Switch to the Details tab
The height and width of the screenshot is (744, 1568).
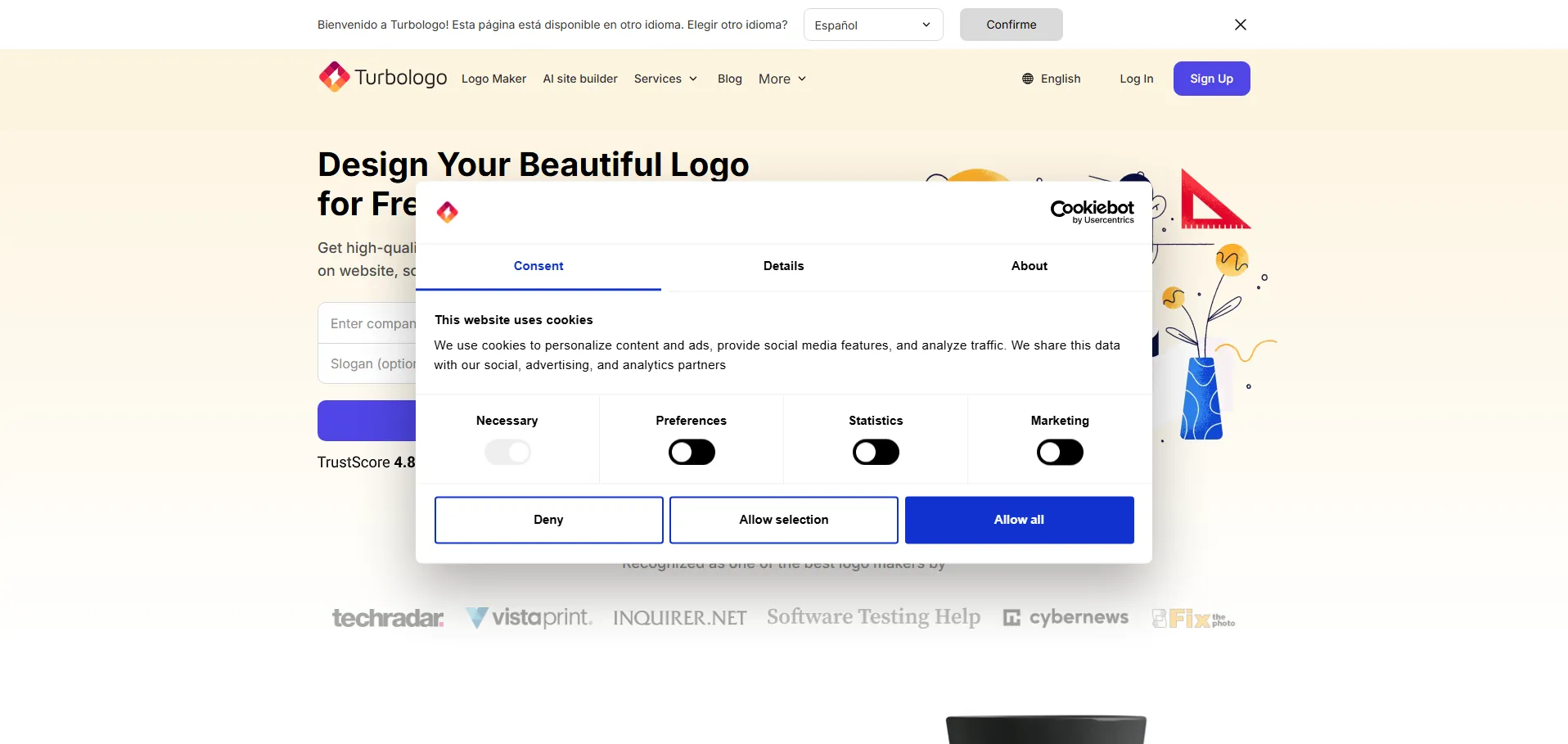pyautogui.click(x=783, y=266)
